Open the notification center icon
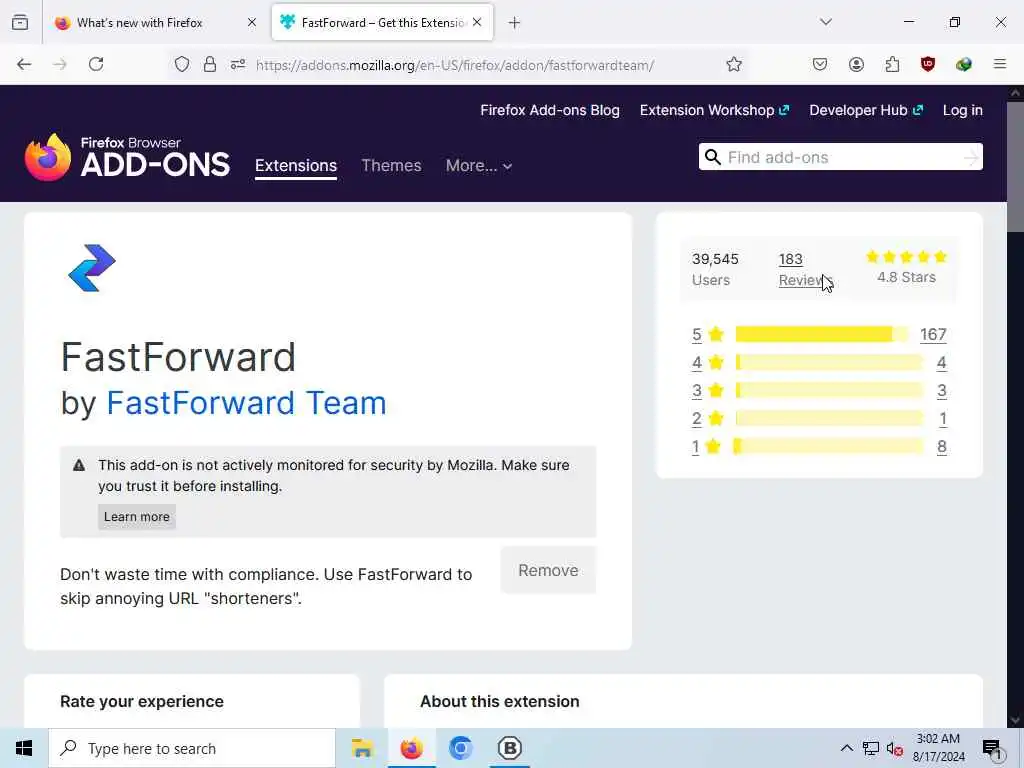 click(992, 749)
